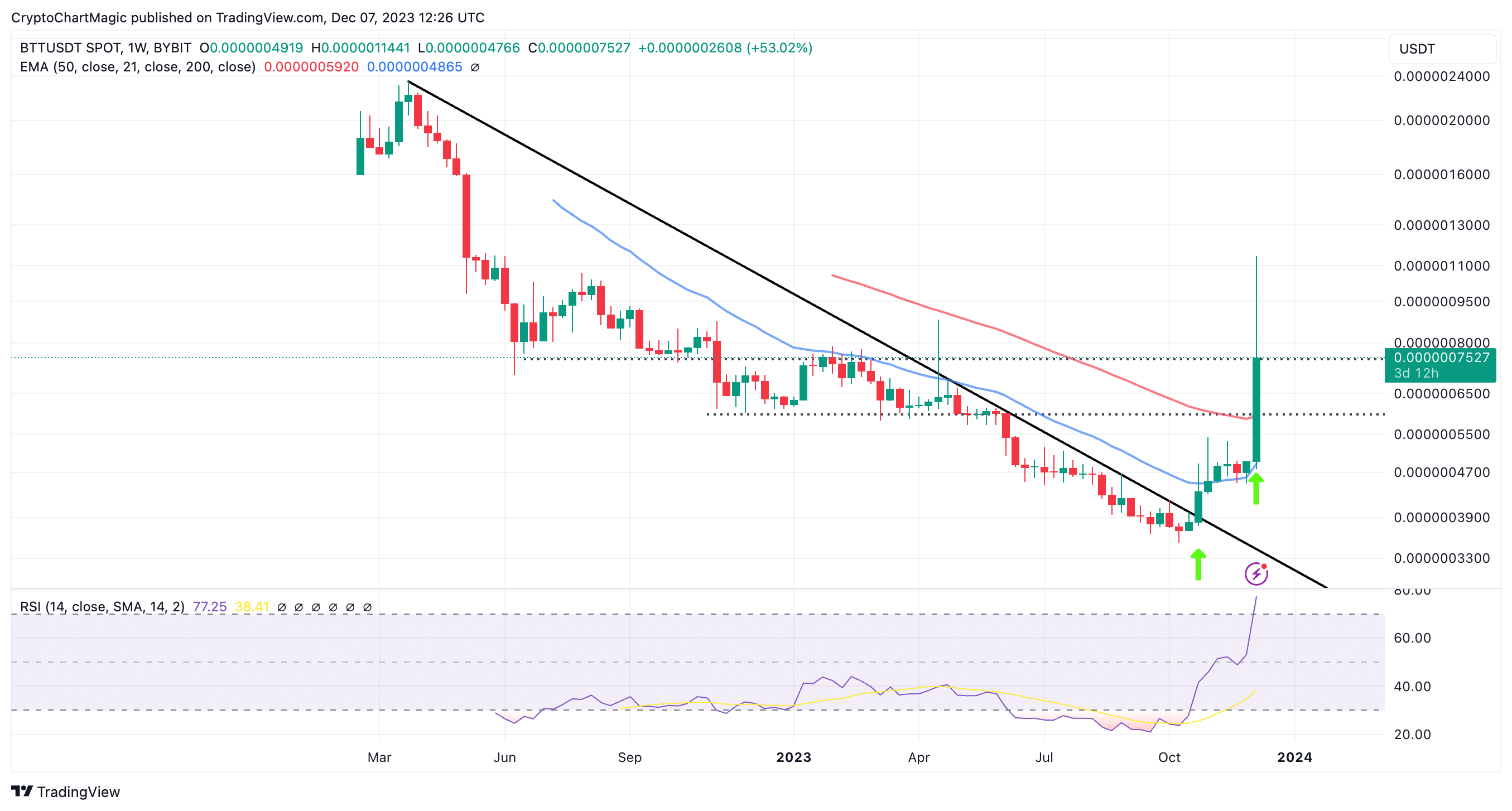This screenshot has width=1512, height=811.
Task: Click the Oct label on the time axis
Action: click(x=1169, y=757)
